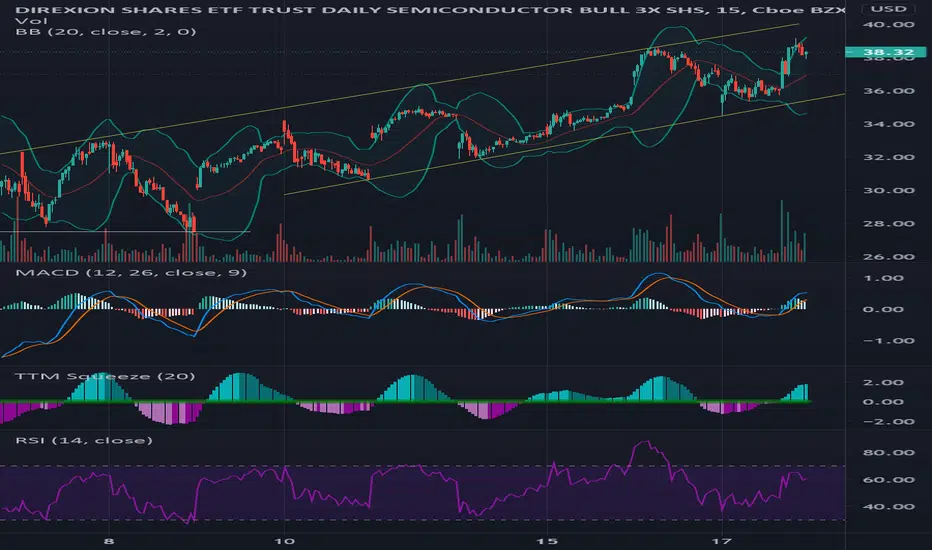Select the BB (20, close, 2, 0) legend
The height and width of the screenshot is (550, 932).
pyautogui.click(x=105, y=32)
